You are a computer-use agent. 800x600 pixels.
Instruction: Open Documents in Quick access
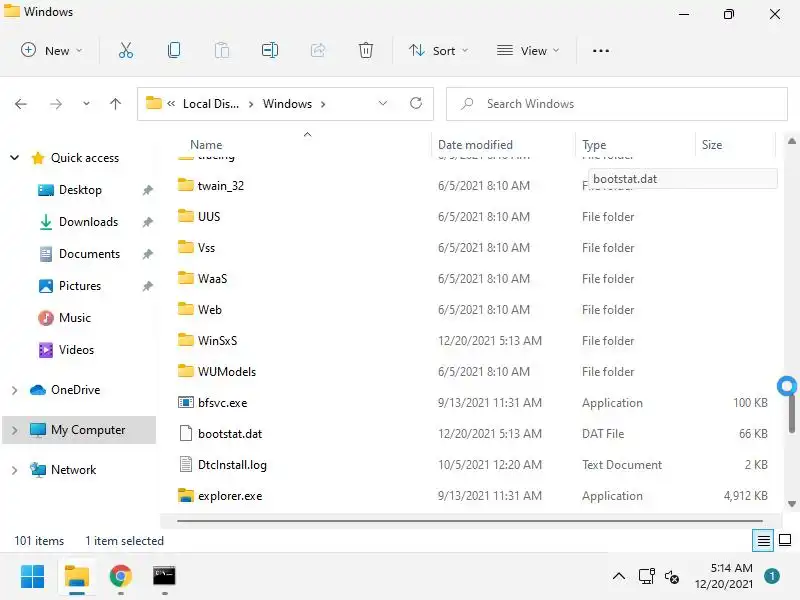tap(89, 254)
